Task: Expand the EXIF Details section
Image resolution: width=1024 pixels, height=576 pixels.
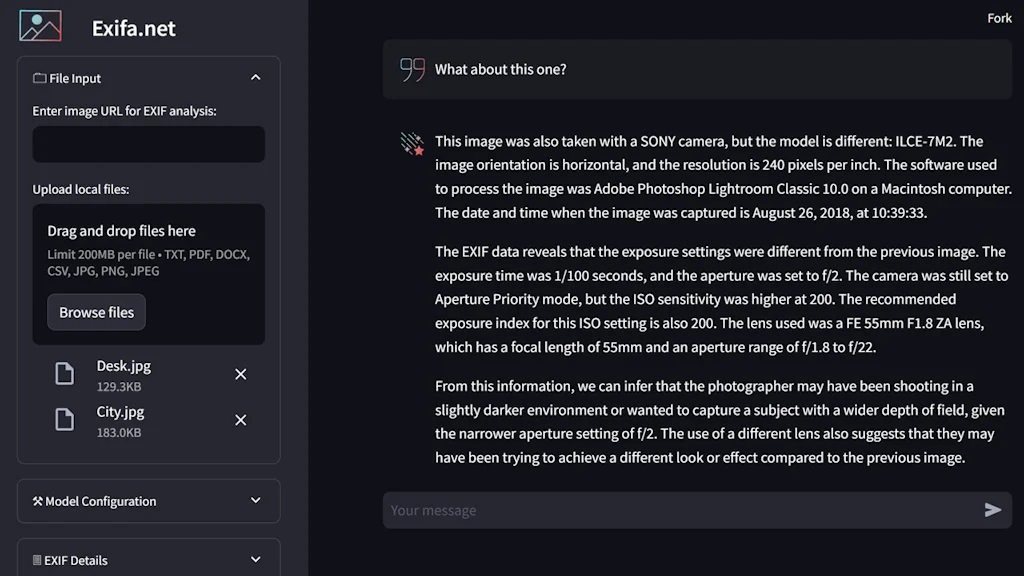Action: (x=255, y=560)
